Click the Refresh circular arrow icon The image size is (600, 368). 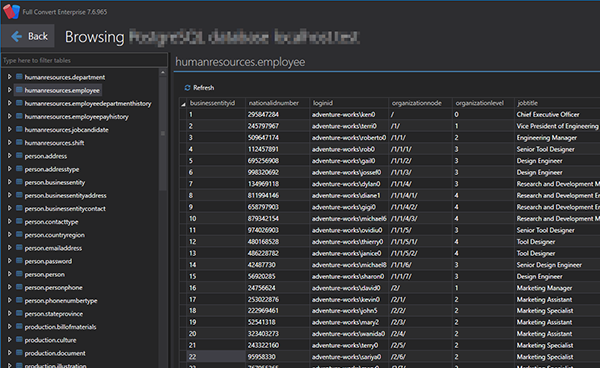tap(188, 88)
